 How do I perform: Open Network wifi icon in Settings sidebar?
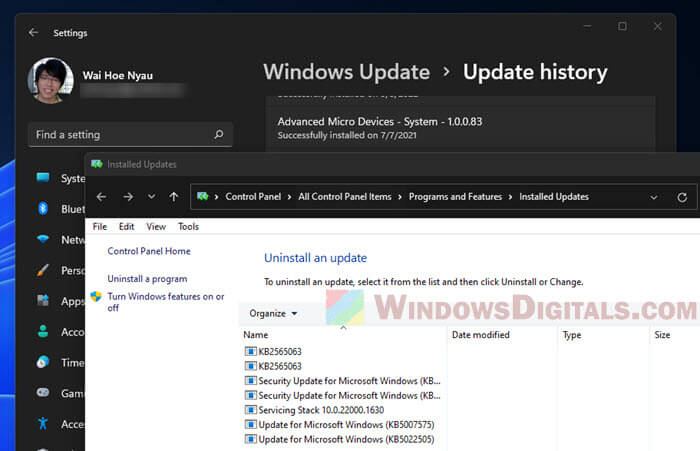(x=43, y=239)
